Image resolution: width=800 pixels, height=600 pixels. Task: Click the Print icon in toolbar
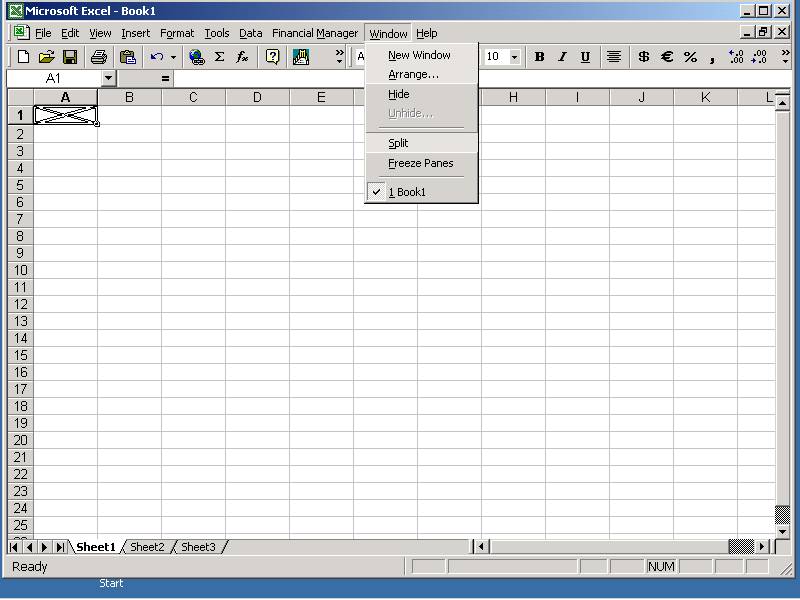pos(99,57)
